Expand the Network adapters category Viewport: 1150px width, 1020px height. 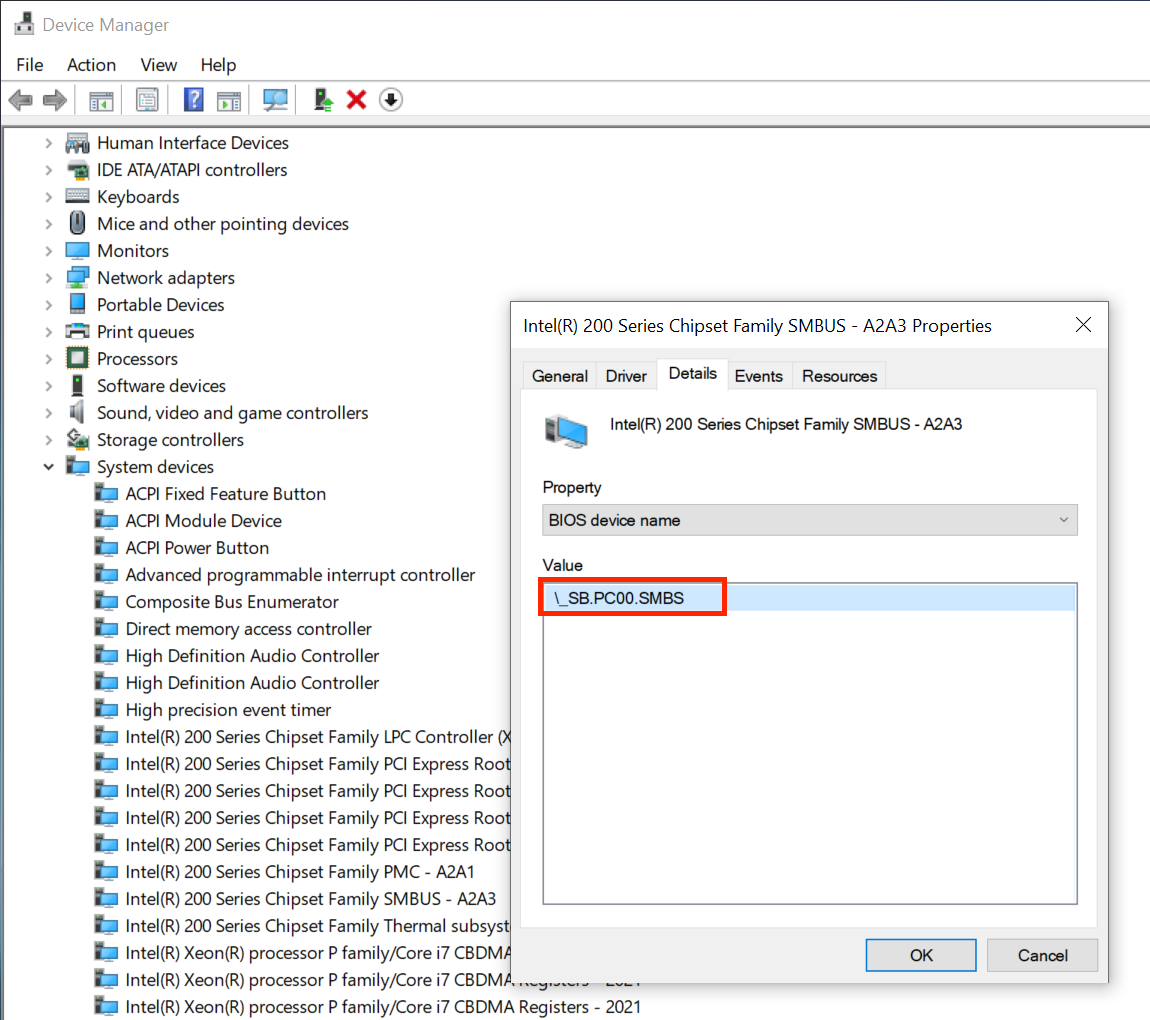pyautogui.click(x=48, y=278)
